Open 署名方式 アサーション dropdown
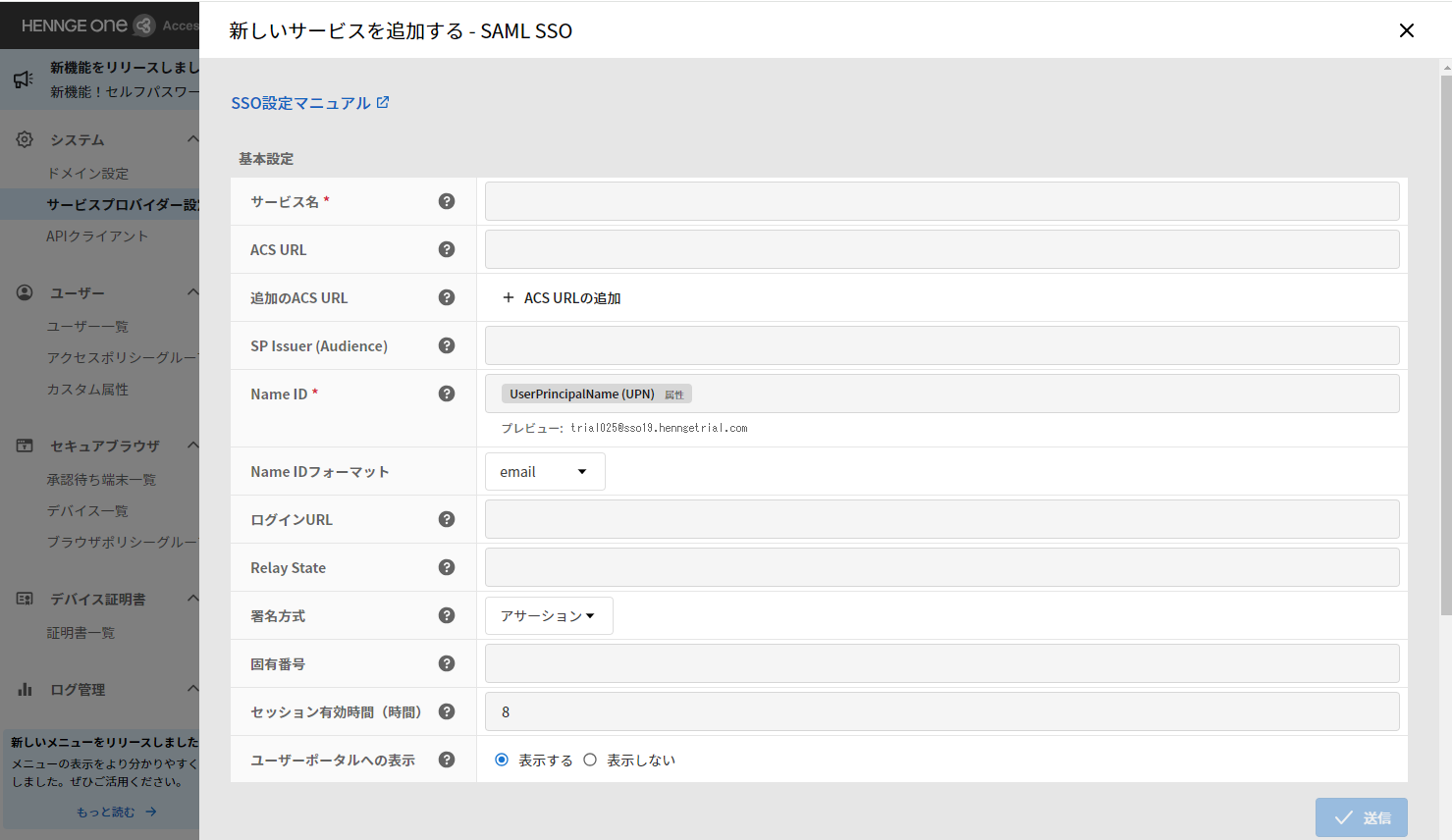The image size is (1452, 840). (x=549, y=616)
